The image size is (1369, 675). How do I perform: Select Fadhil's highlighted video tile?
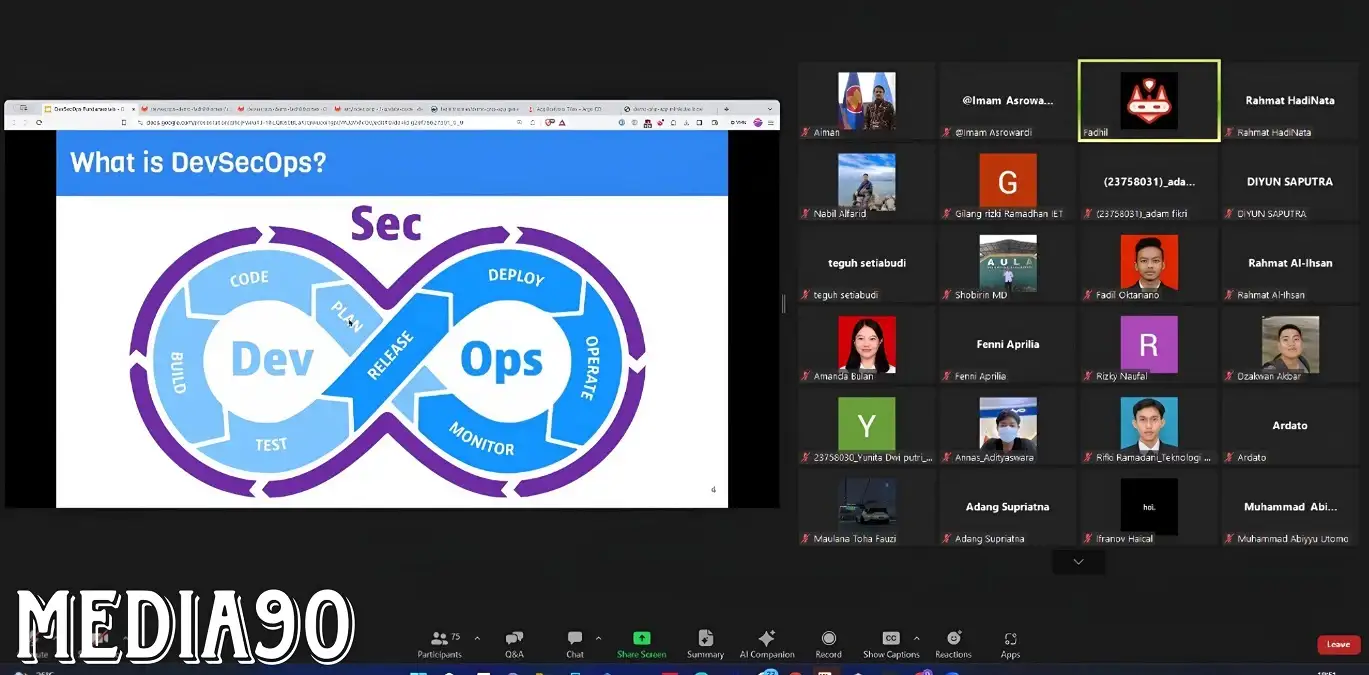(1148, 100)
